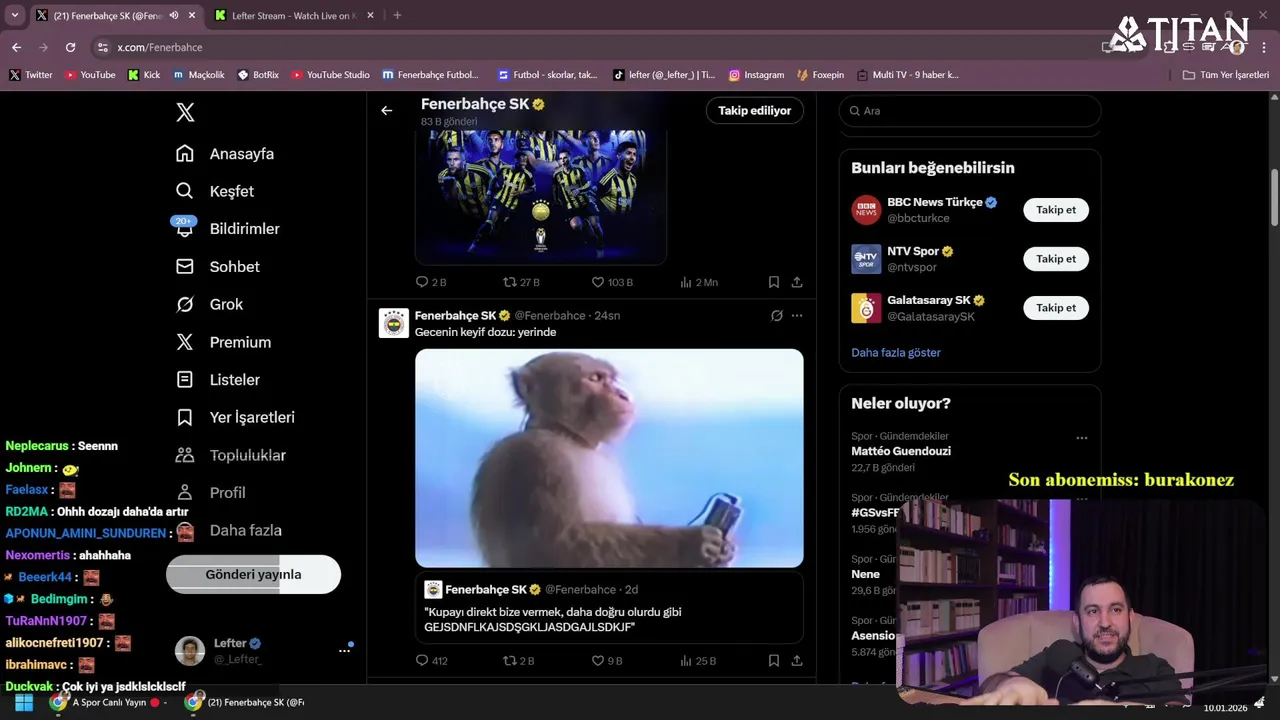Like the monkey post (9 B)
This screenshot has width=1280, height=720.
point(607,661)
